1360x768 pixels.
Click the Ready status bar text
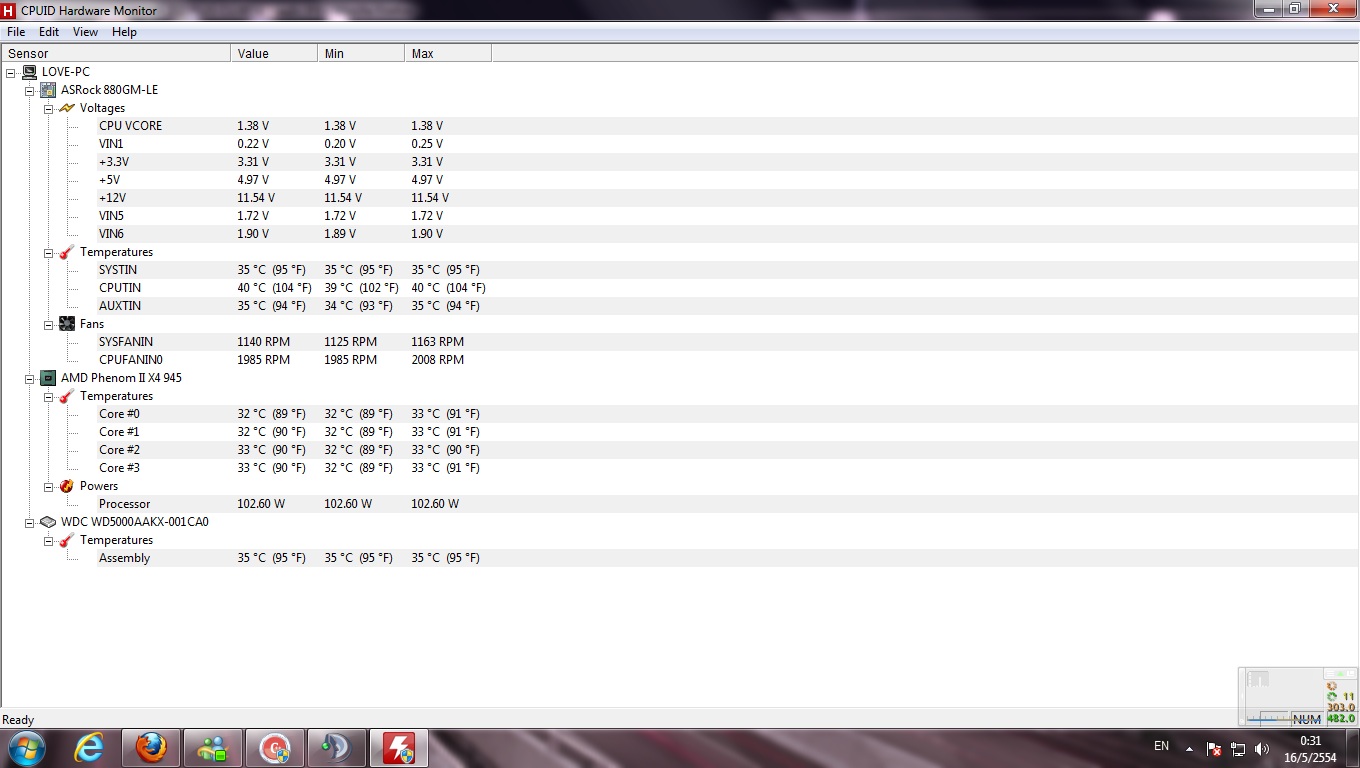tap(18, 720)
